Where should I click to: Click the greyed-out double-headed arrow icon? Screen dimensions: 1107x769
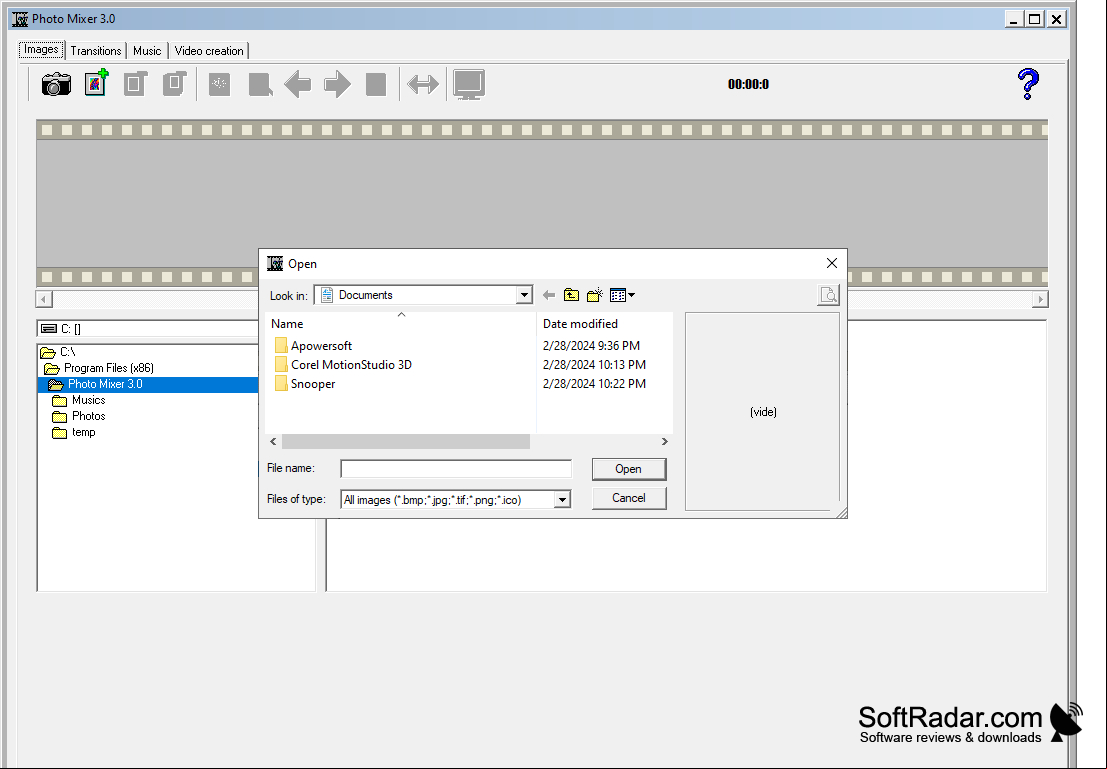[x=423, y=85]
